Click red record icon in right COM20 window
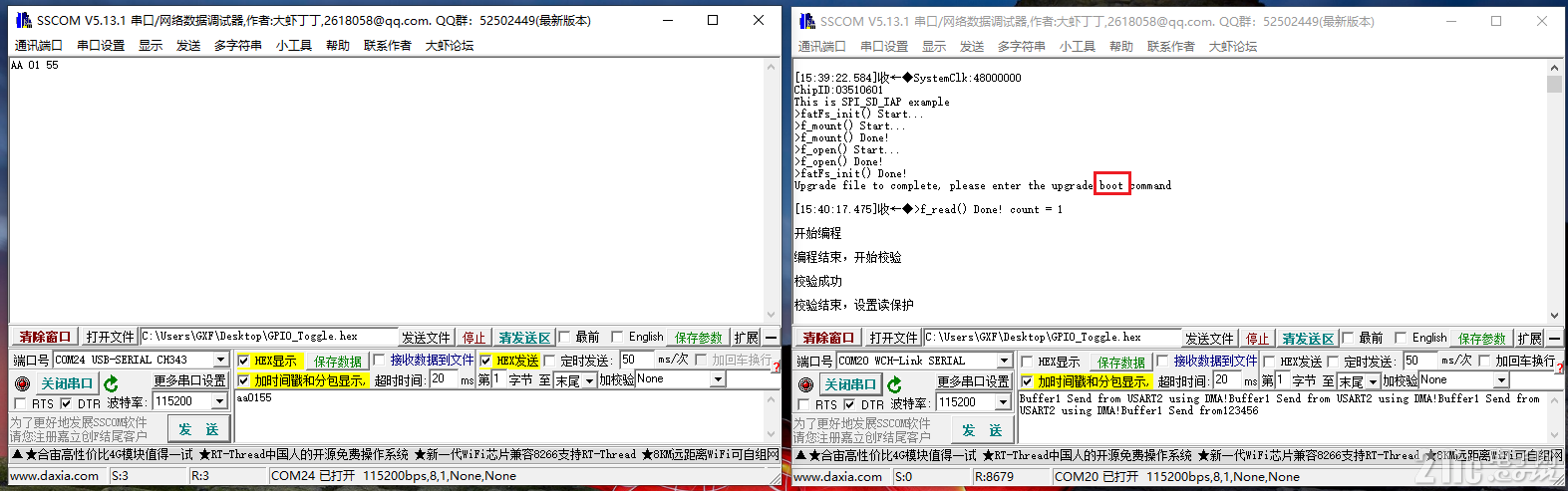Image resolution: width=1568 pixels, height=491 pixels. coord(805,384)
